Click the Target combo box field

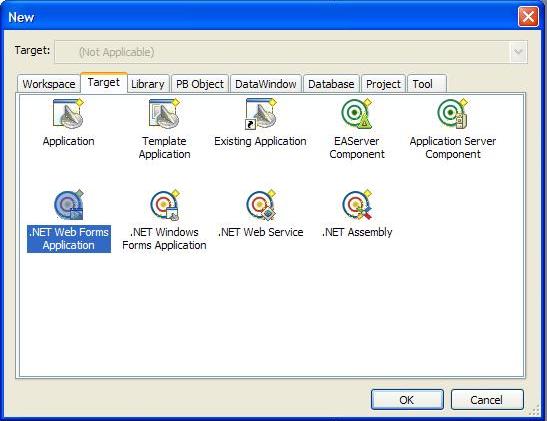point(291,52)
